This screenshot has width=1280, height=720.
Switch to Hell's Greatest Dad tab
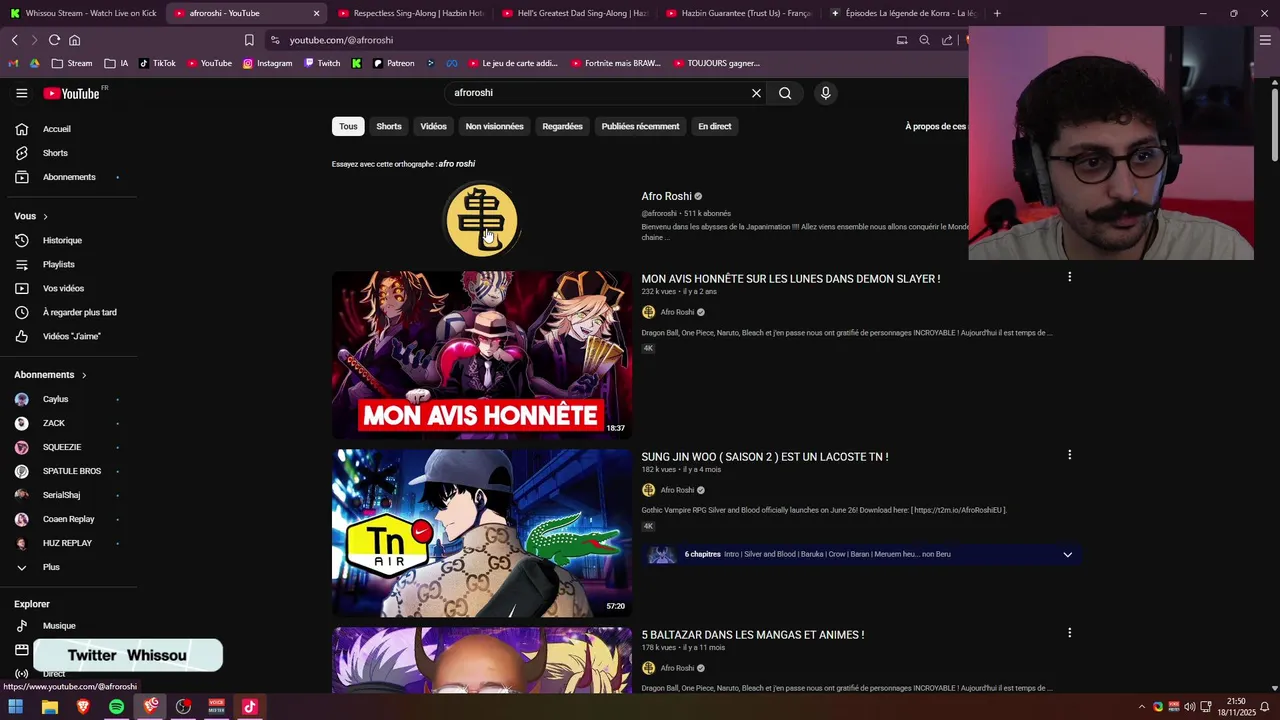tap(574, 13)
